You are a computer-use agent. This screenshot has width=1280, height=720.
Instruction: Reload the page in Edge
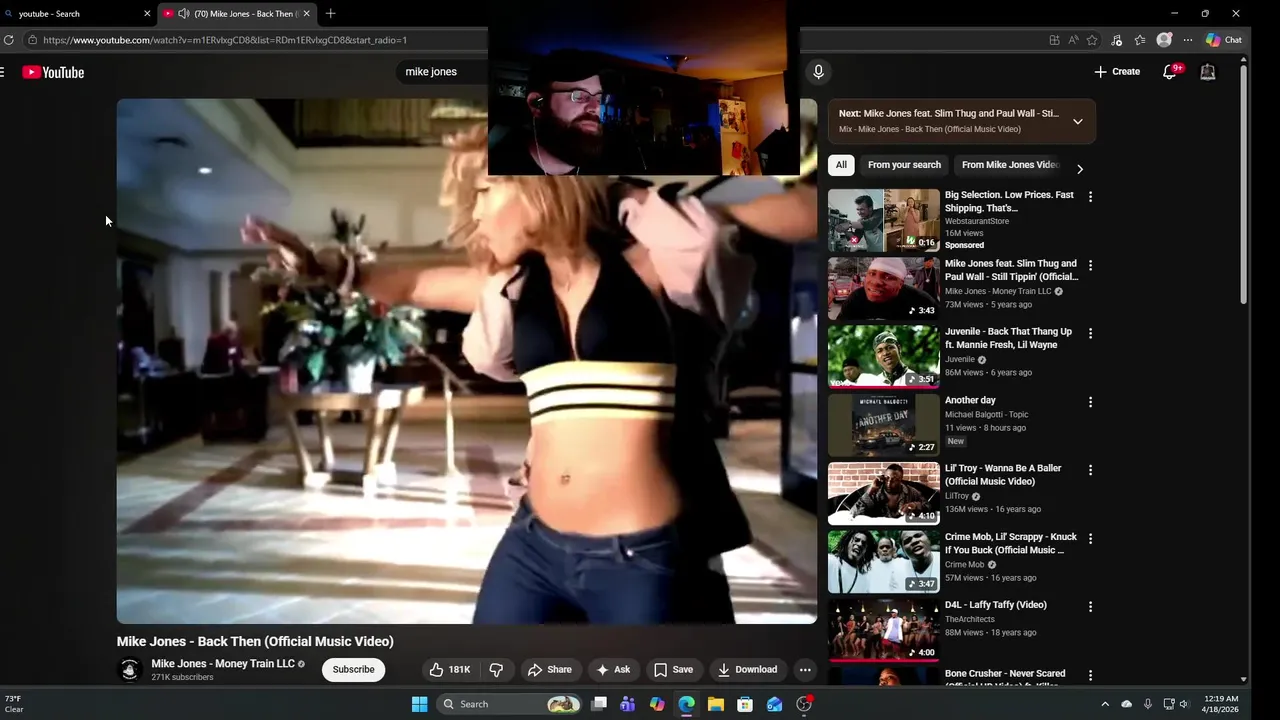tap(9, 40)
